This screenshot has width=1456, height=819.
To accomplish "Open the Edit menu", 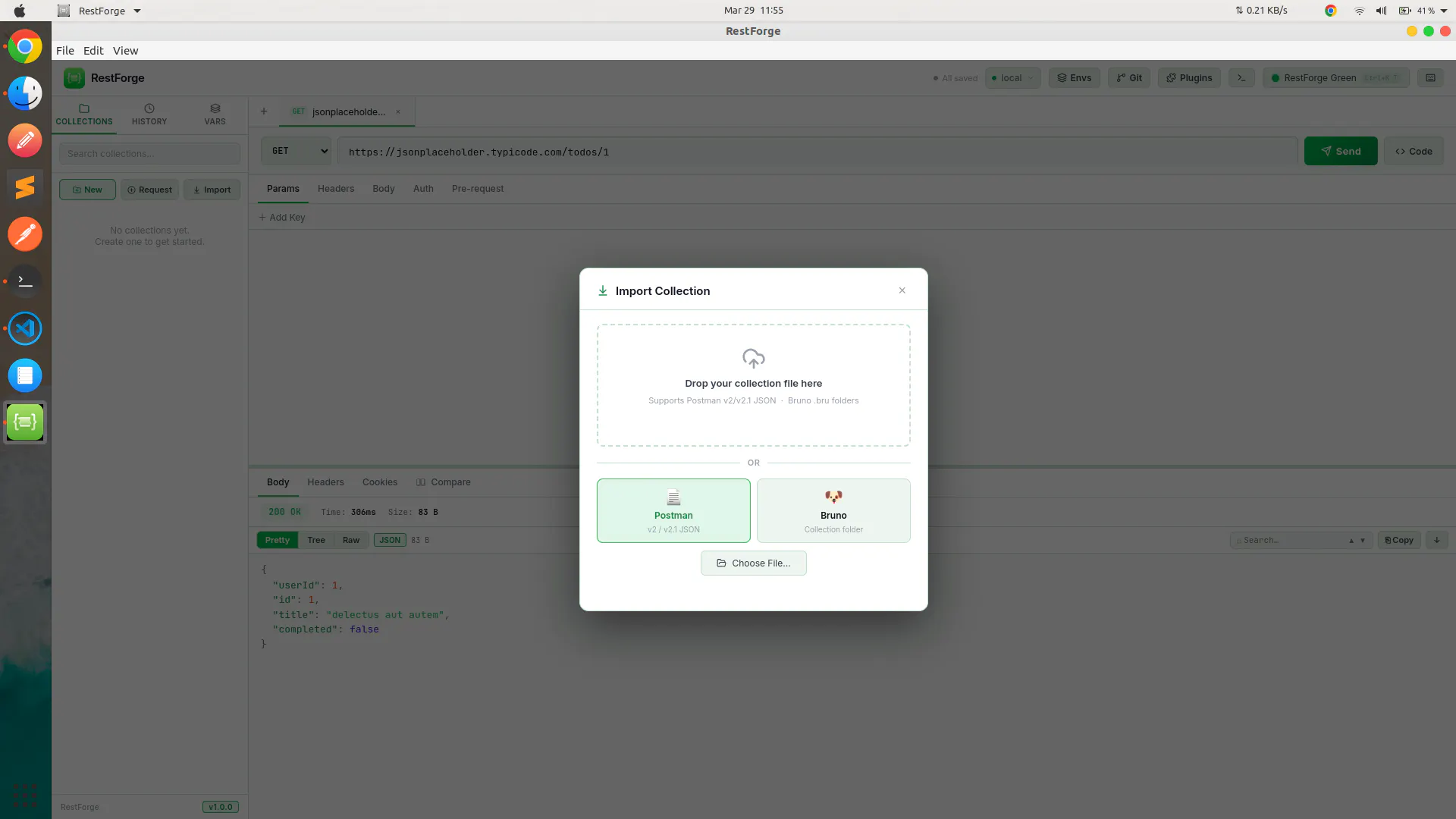I will [93, 51].
